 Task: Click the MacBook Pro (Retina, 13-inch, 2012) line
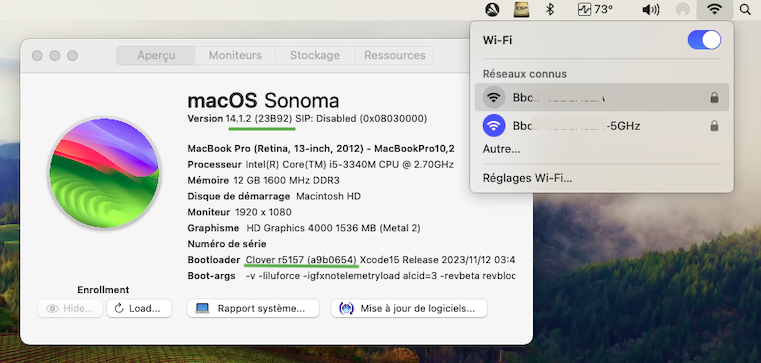point(321,148)
